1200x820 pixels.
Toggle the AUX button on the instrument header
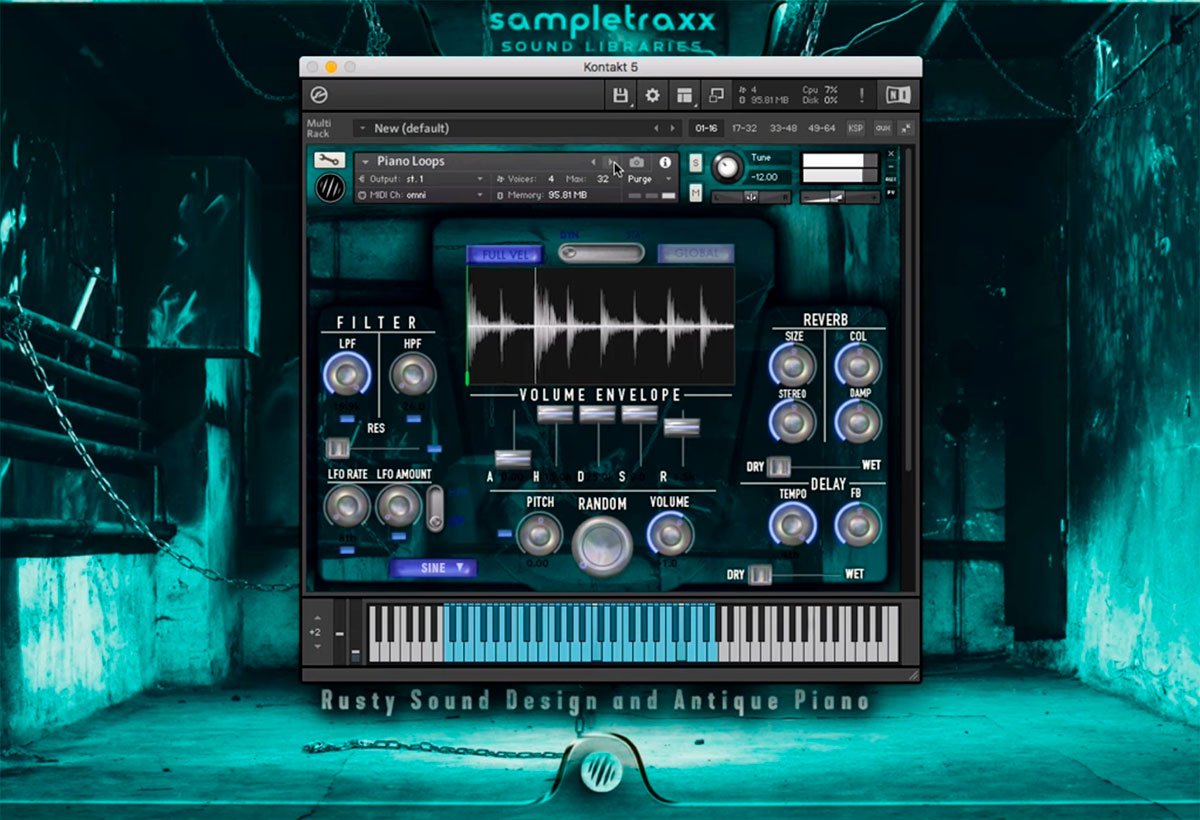tap(892, 179)
